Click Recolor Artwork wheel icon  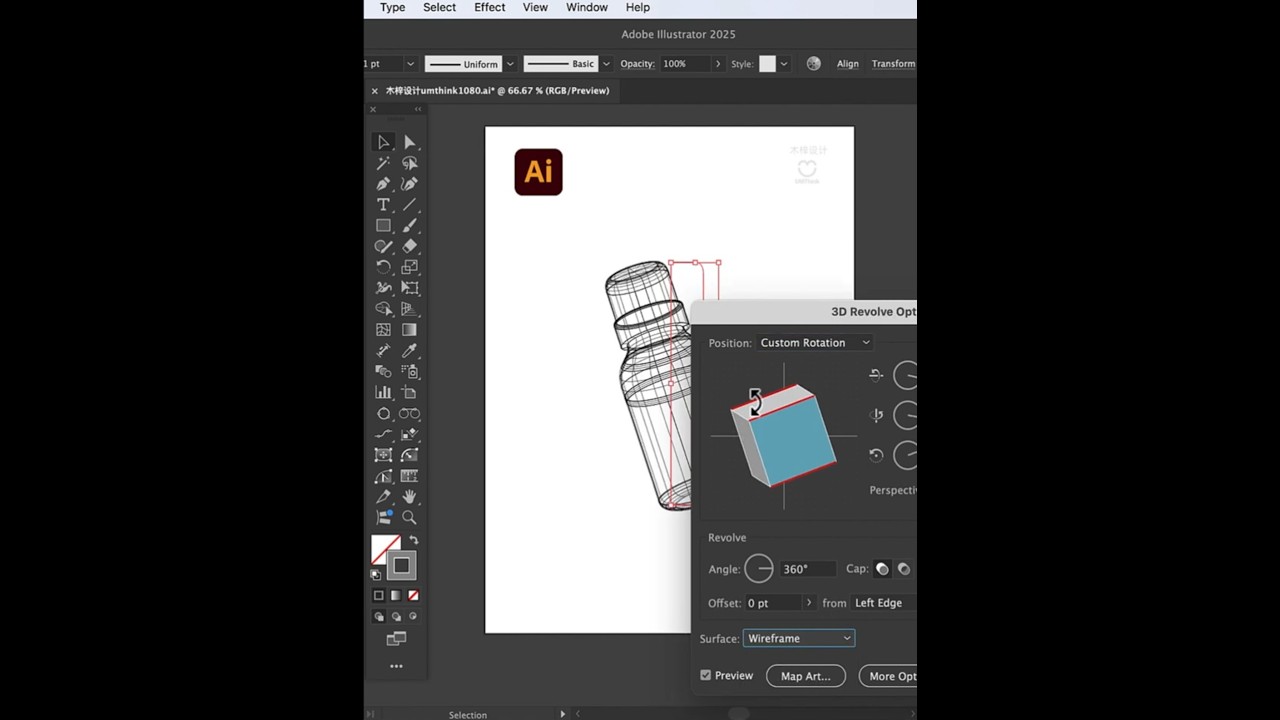(x=814, y=64)
